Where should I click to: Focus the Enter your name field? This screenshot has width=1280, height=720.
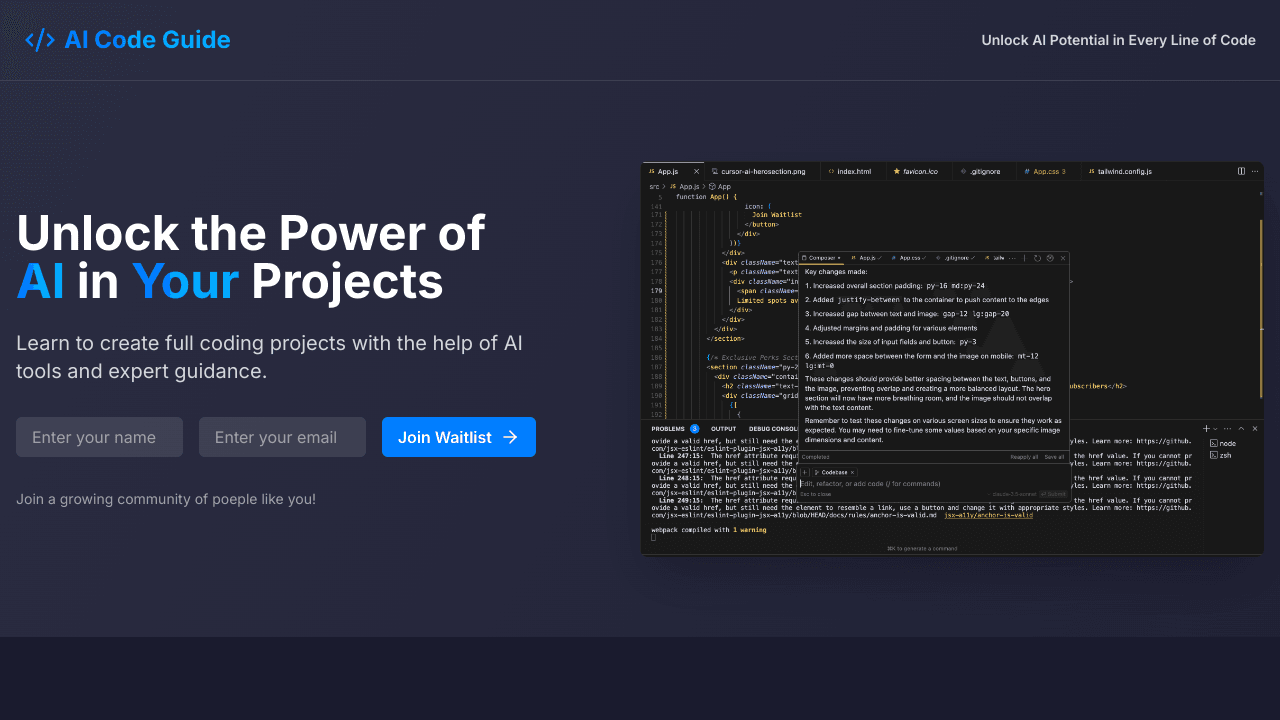pos(99,437)
